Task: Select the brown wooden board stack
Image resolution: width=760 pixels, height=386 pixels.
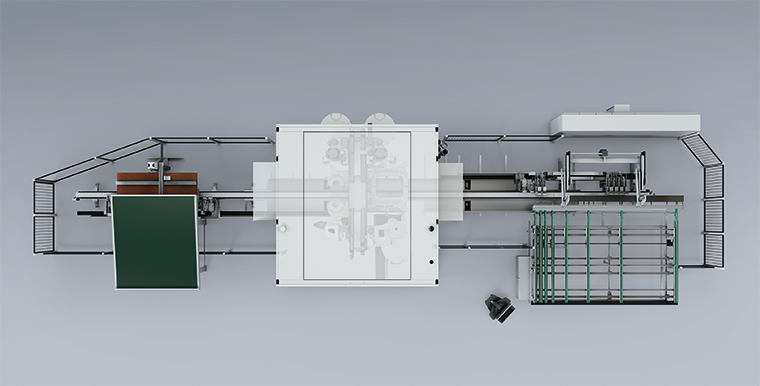Action: pyautogui.click(x=157, y=183)
